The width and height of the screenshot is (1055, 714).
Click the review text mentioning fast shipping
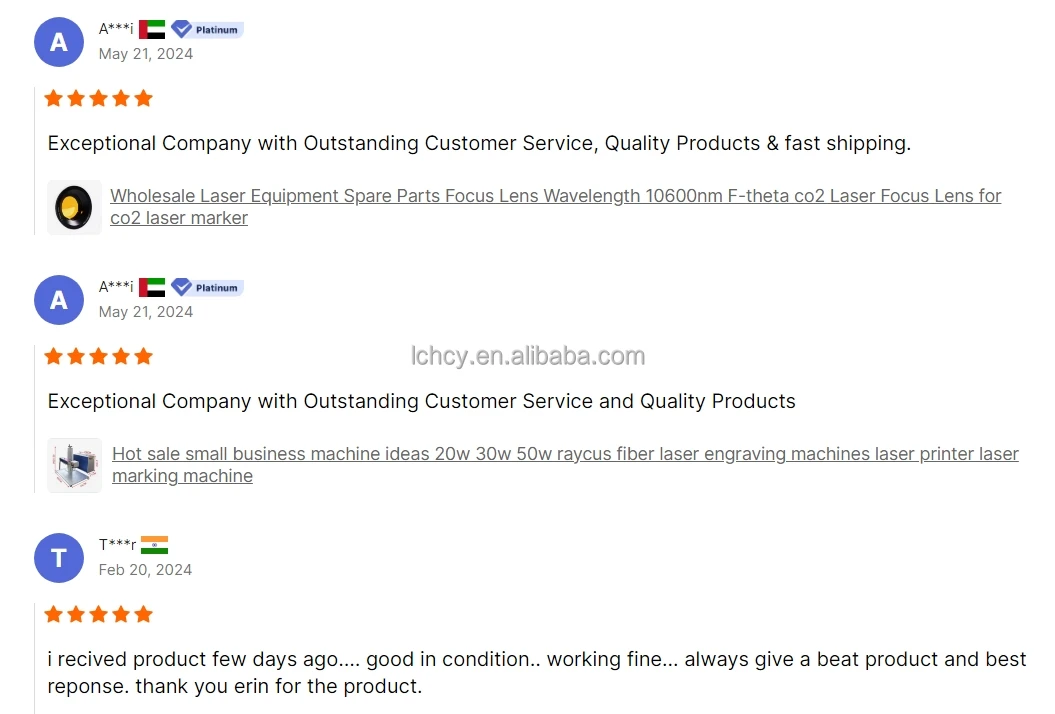pos(479,143)
